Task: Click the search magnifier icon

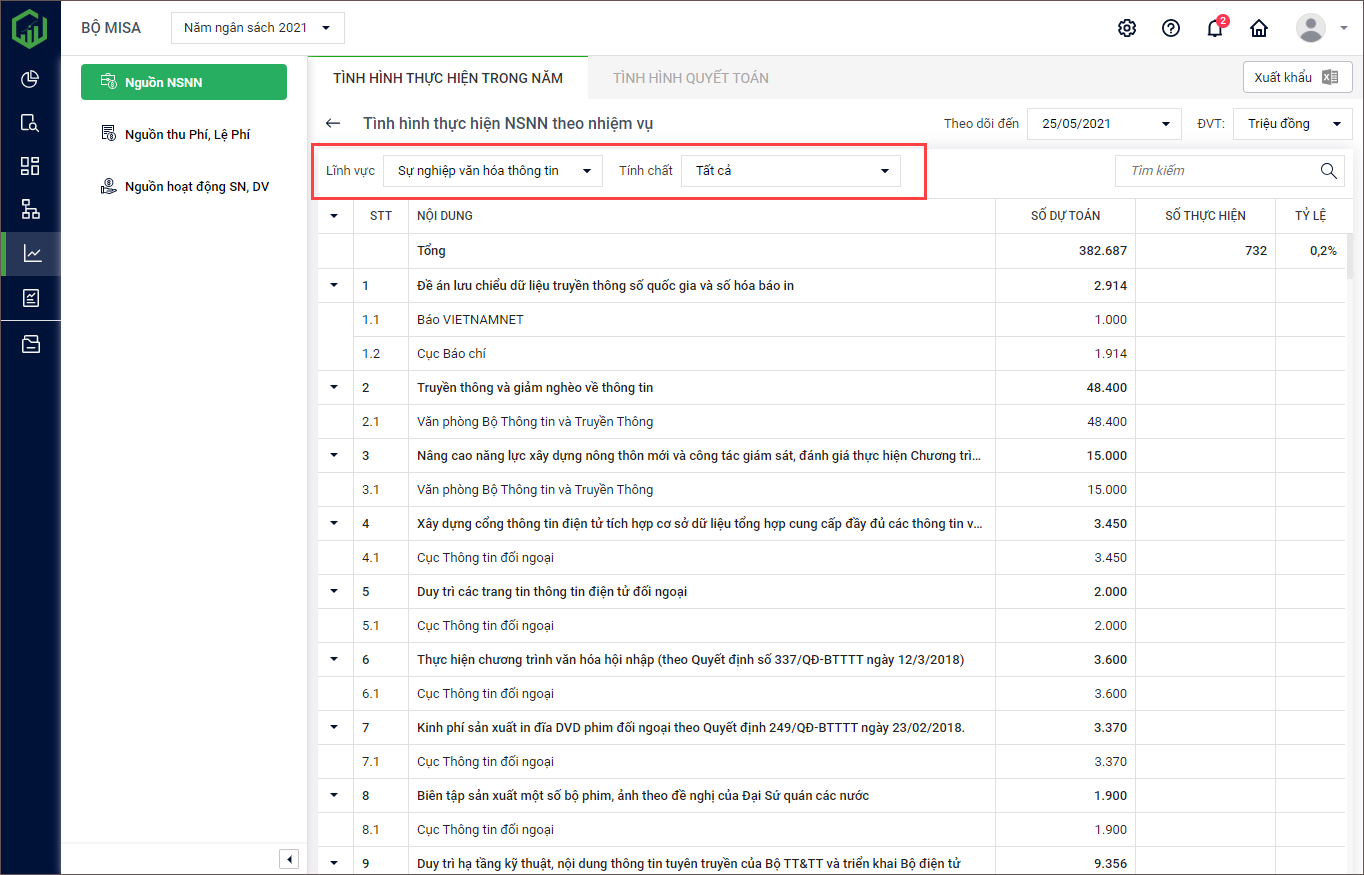Action: point(1328,171)
